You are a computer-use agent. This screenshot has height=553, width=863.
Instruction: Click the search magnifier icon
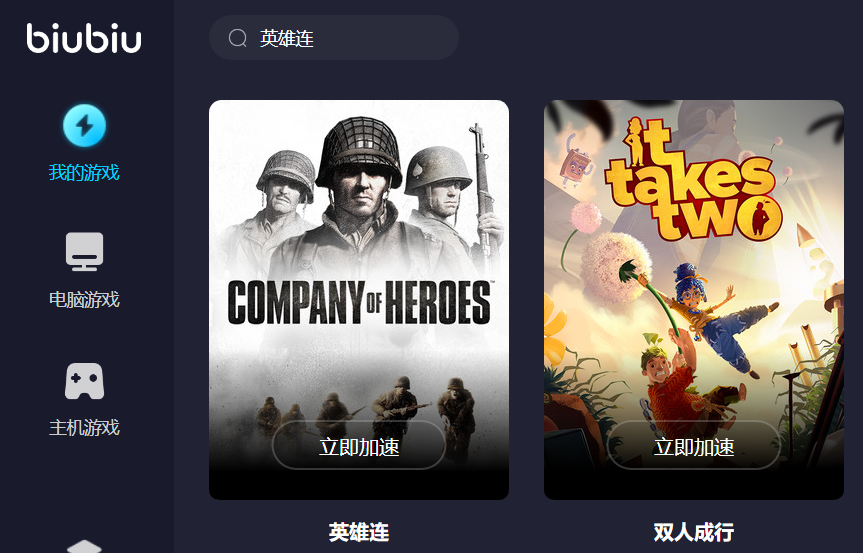click(x=238, y=38)
